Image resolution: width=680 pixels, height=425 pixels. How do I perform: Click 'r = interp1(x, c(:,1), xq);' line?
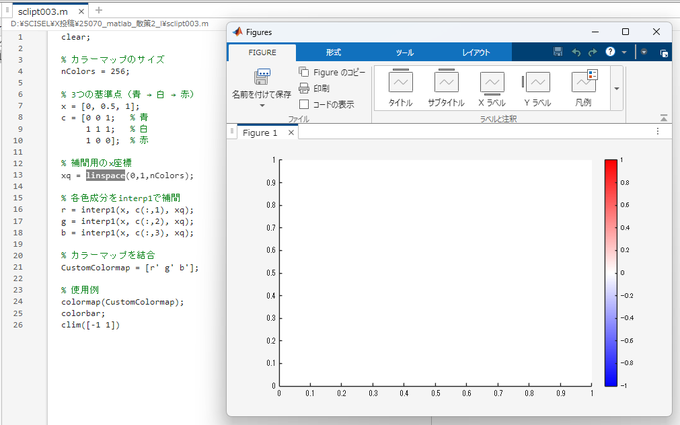pos(127,210)
